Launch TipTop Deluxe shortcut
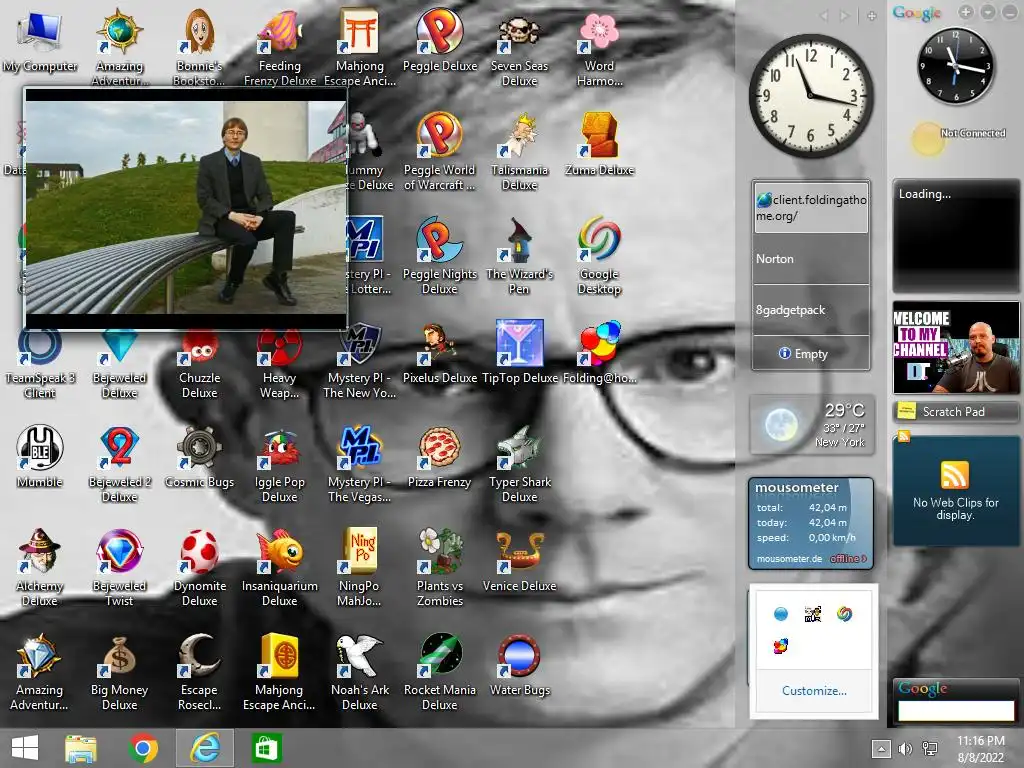The image size is (1024, 768). point(519,353)
